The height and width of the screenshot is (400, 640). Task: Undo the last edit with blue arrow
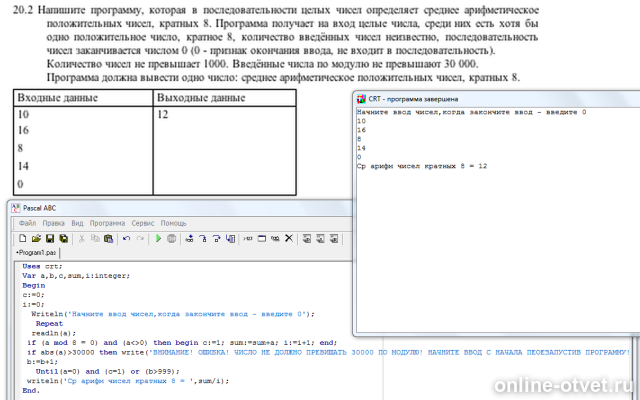coord(127,238)
